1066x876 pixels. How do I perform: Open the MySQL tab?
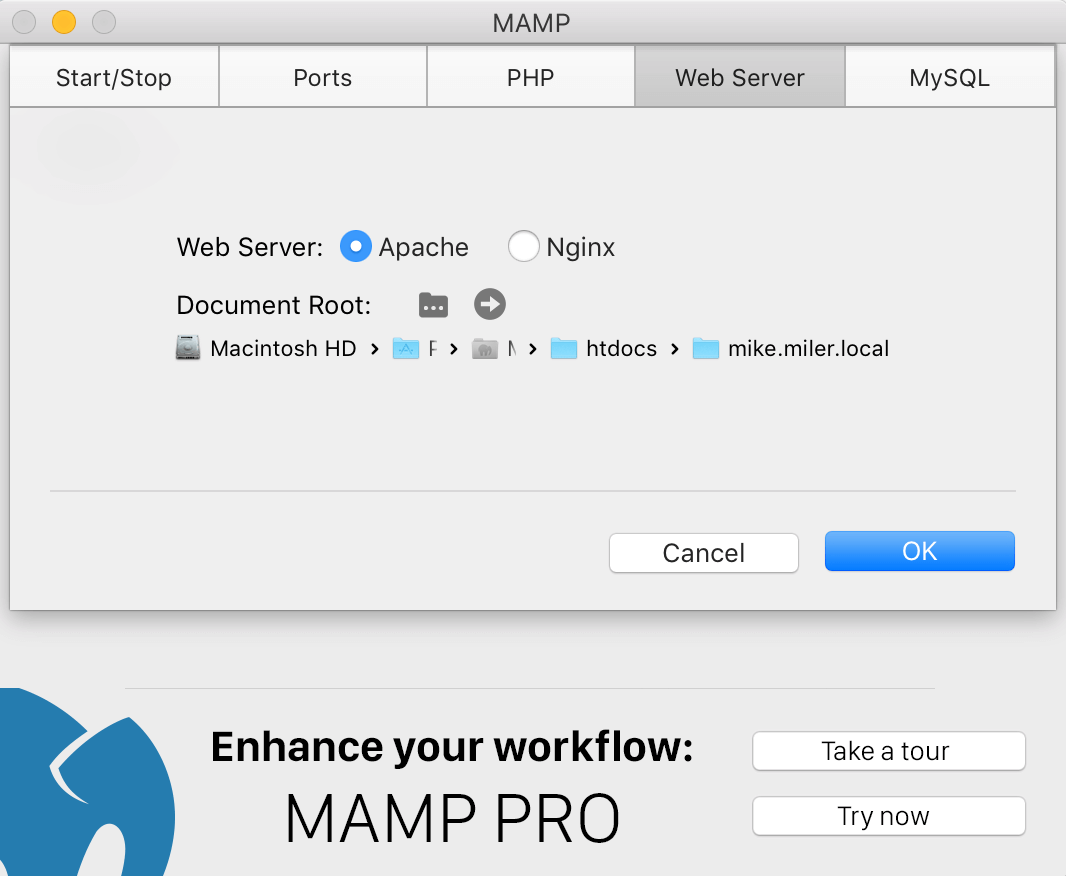(x=949, y=78)
